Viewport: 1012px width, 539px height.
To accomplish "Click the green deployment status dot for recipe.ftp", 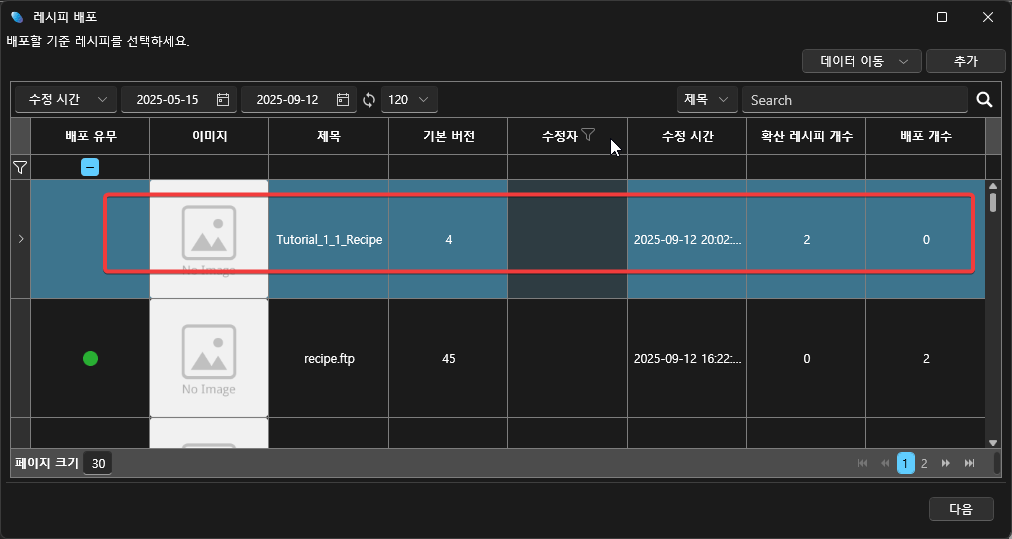I will [x=90, y=358].
